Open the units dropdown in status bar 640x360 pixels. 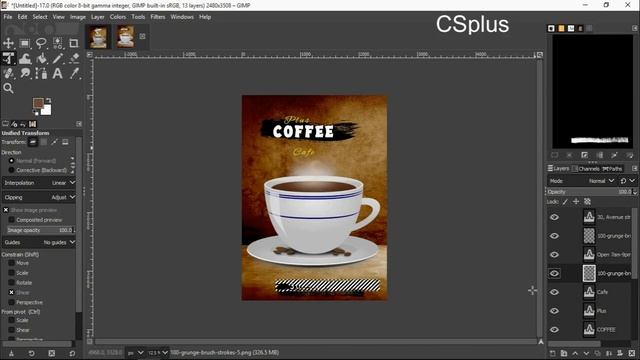tap(136, 353)
